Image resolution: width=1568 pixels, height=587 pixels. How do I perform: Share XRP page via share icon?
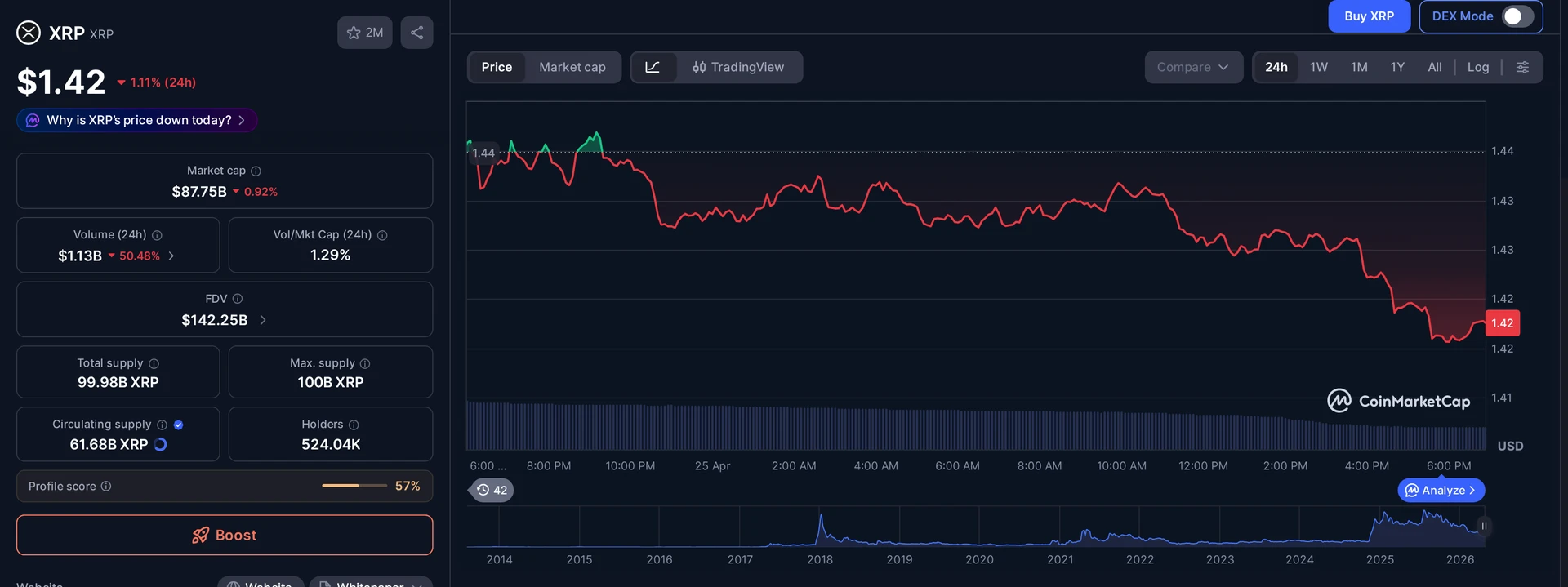pyautogui.click(x=416, y=33)
